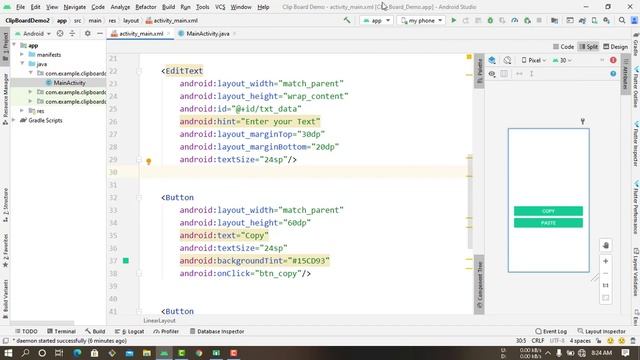Open the app run configuration dropdown

376,20
